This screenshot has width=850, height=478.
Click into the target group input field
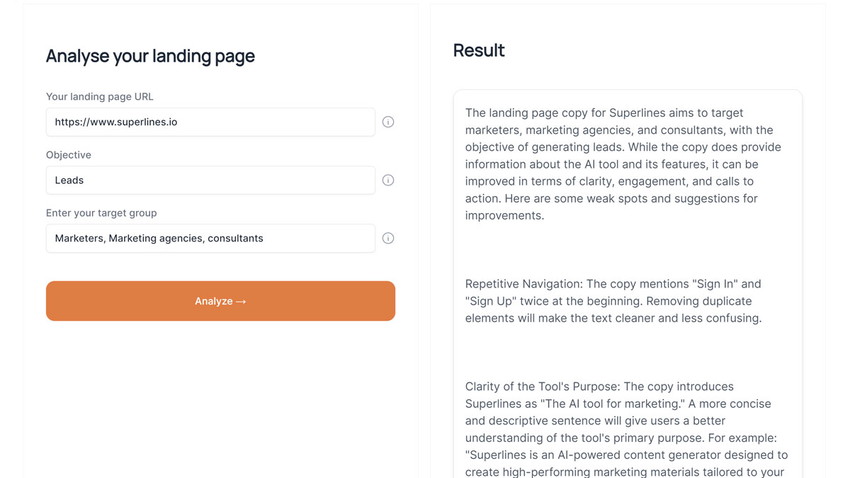coord(210,238)
